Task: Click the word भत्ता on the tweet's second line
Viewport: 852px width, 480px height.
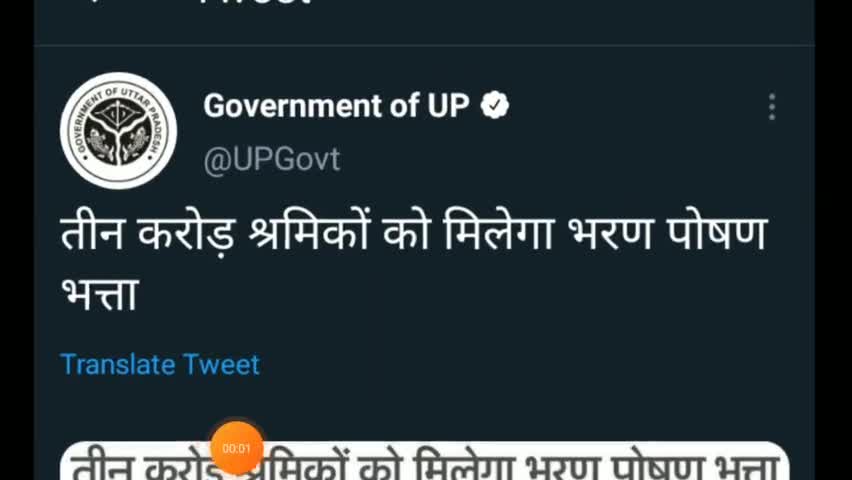Action: pyautogui.click(x=100, y=294)
